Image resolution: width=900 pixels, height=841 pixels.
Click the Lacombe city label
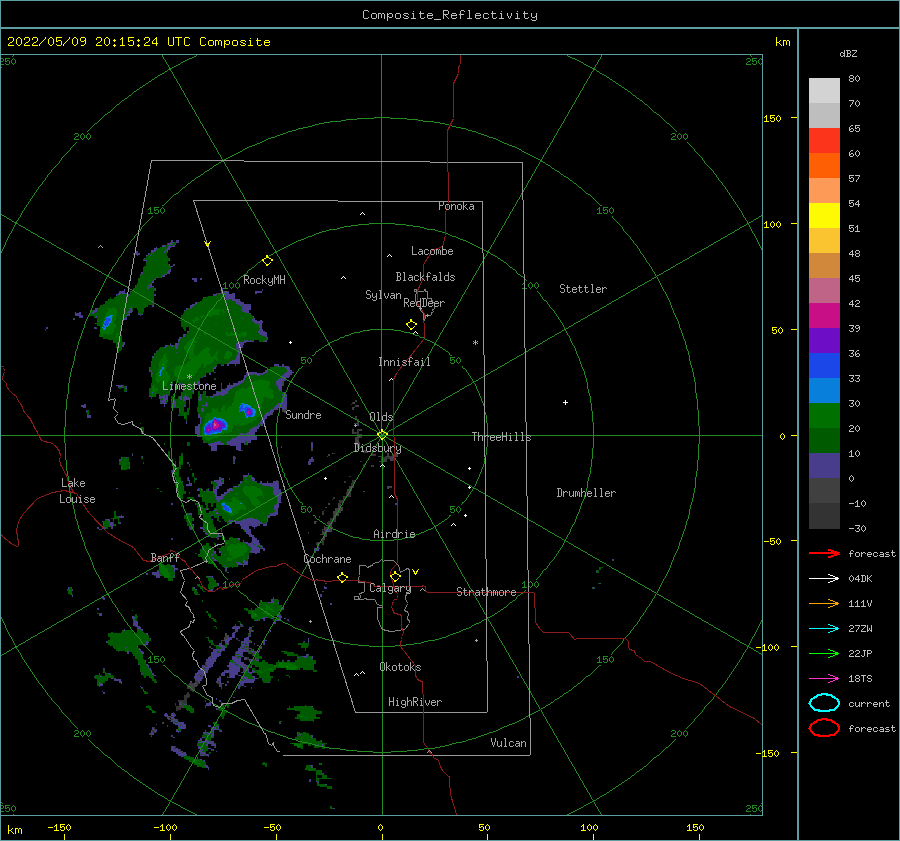(x=432, y=251)
